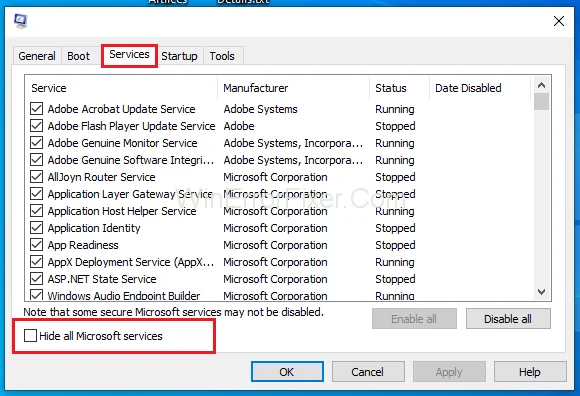Go to the Startup tab
The width and height of the screenshot is (580, 396).
(179, 56)
